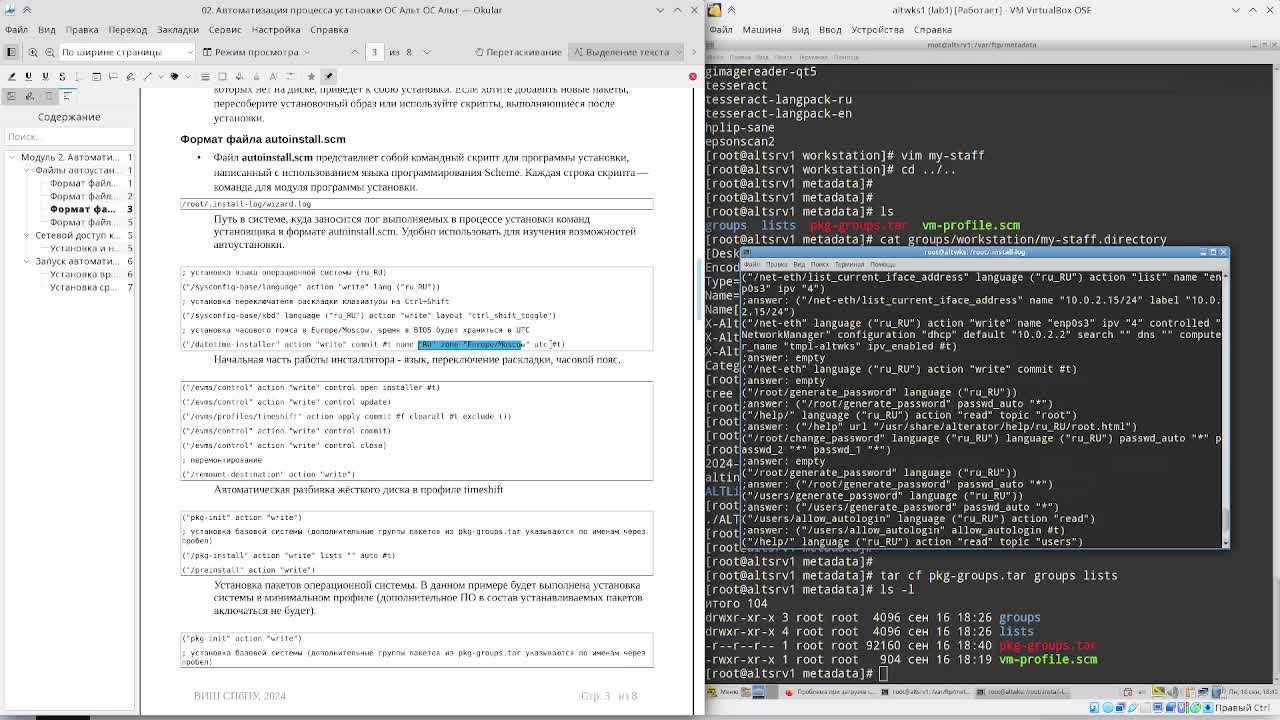
Task: Switch to 'root@altsrv1' terminal taskbar entry
Action: (925, 691)
